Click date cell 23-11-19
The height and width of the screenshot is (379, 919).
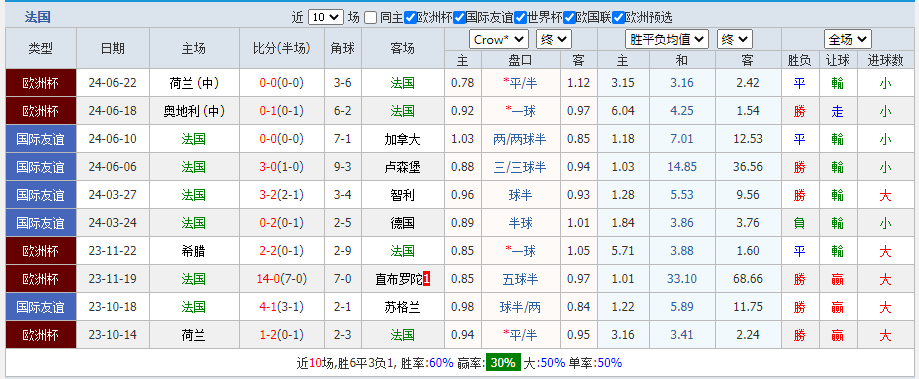[x=113, y=279]
